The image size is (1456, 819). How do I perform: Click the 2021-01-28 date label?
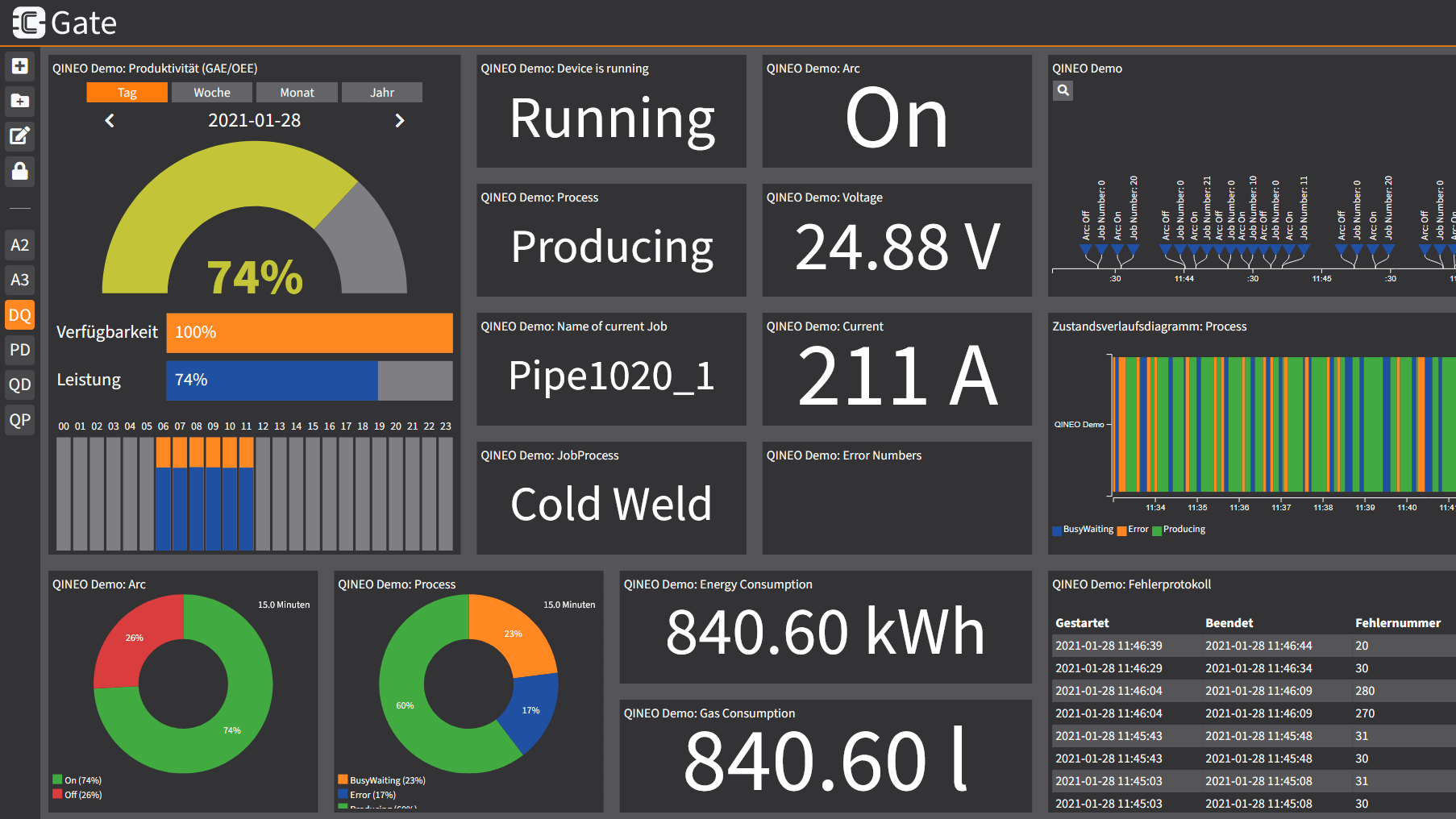pos(255,120)
